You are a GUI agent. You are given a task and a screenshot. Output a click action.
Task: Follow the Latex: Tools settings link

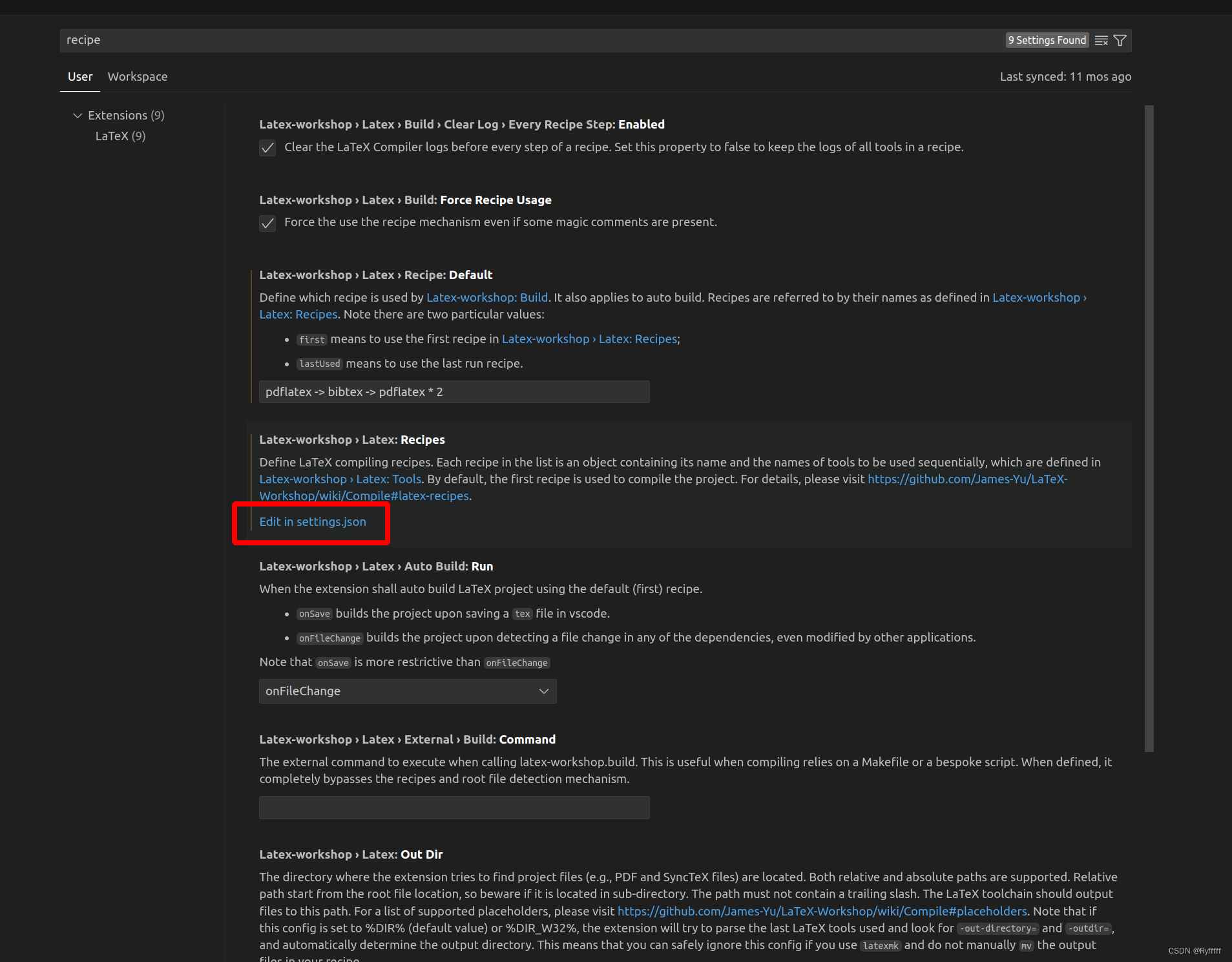[340, 479]
